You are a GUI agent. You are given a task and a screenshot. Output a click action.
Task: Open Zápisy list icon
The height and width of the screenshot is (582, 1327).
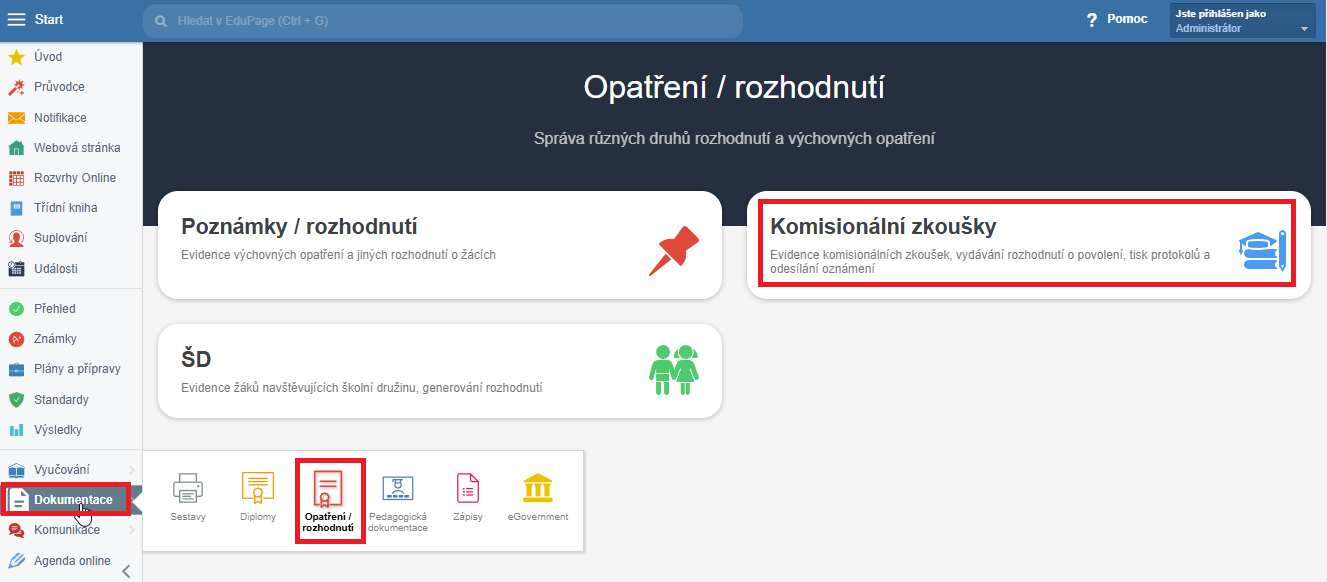(x=468, y=488)
